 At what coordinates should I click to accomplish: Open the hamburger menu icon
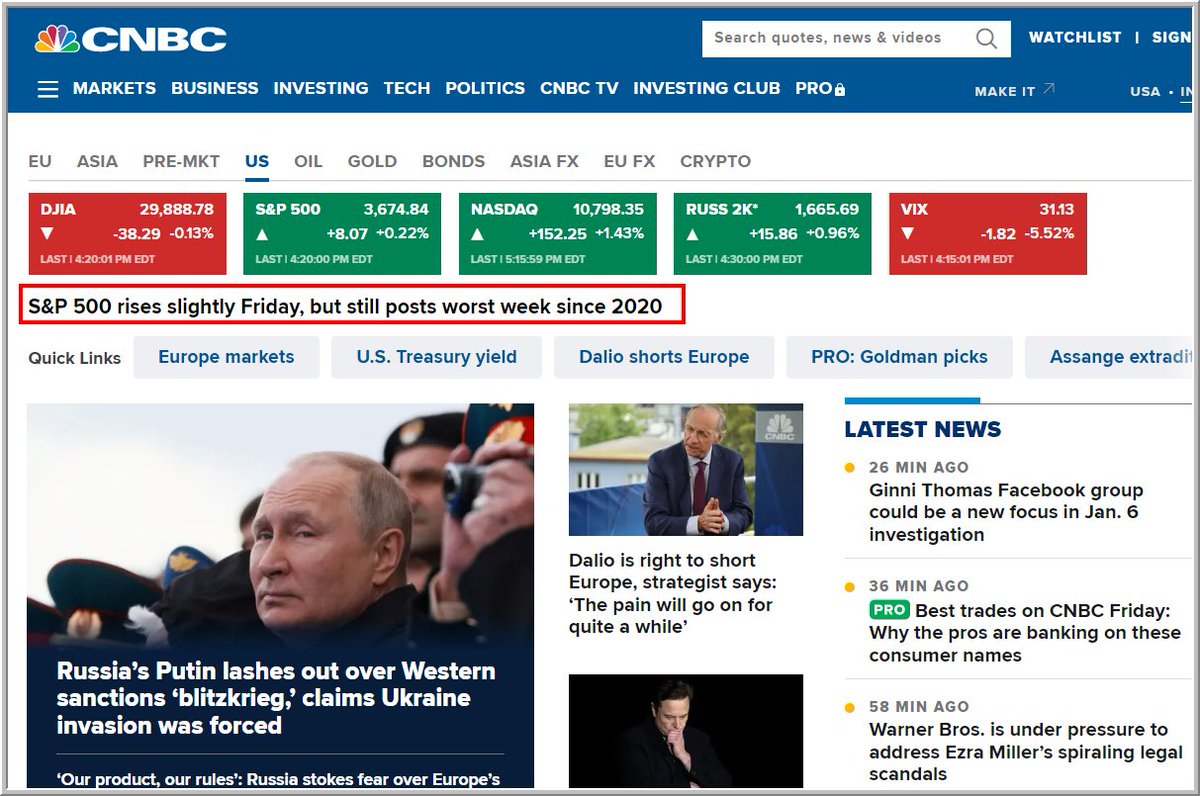coord(48,89)
